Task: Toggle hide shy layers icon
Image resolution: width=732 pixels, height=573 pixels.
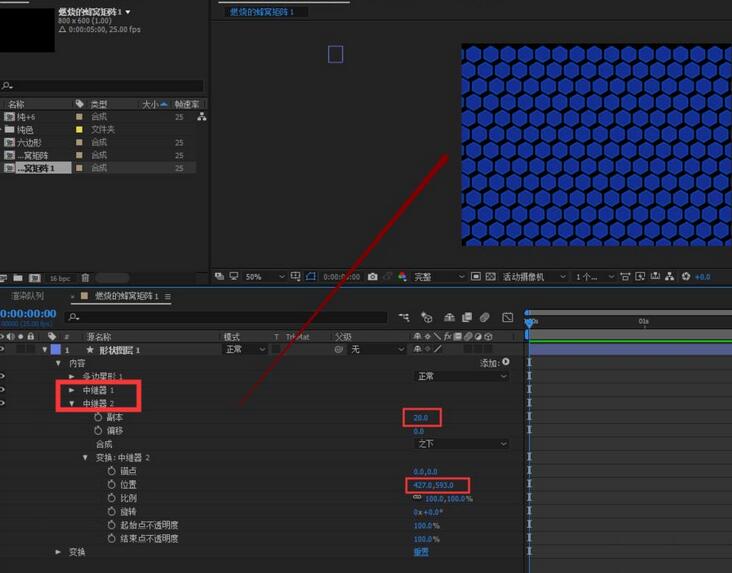Action: pyautogui.click(x=449, y=318)
